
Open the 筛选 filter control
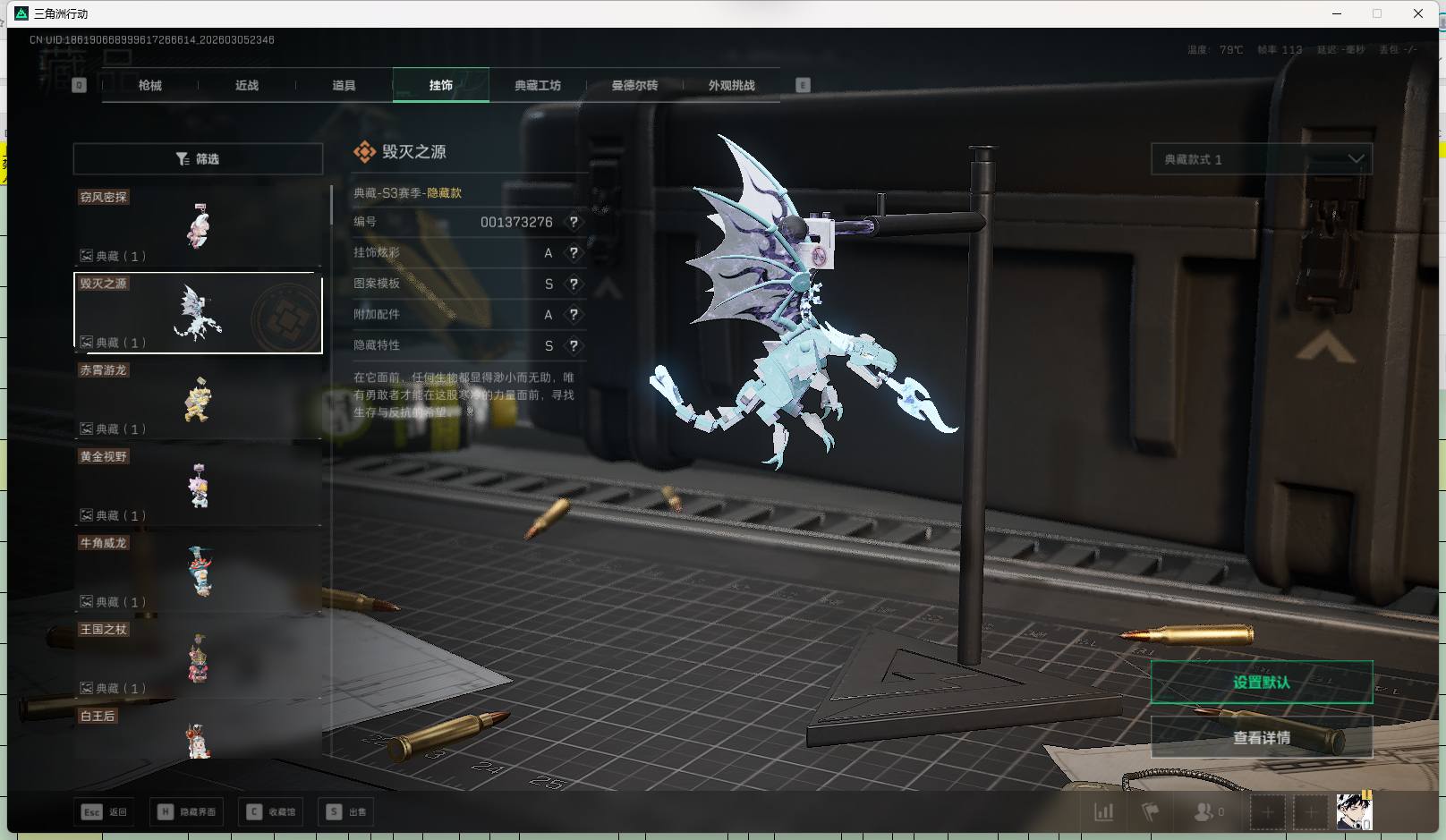pos(198,159)
